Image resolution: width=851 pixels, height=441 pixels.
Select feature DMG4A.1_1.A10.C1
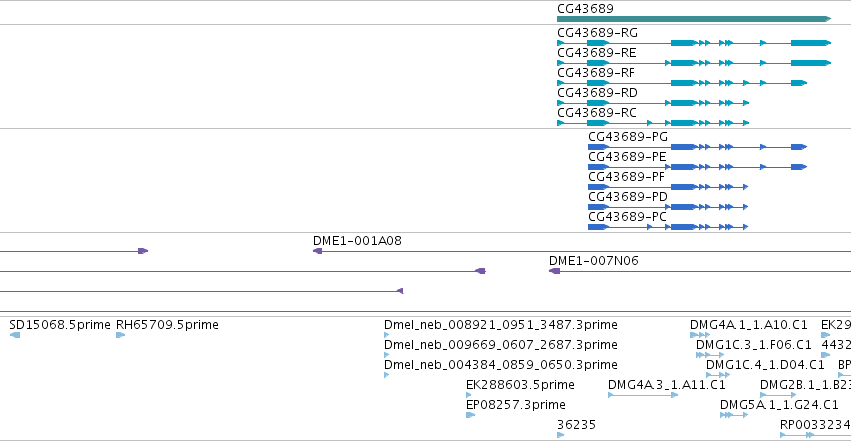pyautogui.click(x=700, y=335)
